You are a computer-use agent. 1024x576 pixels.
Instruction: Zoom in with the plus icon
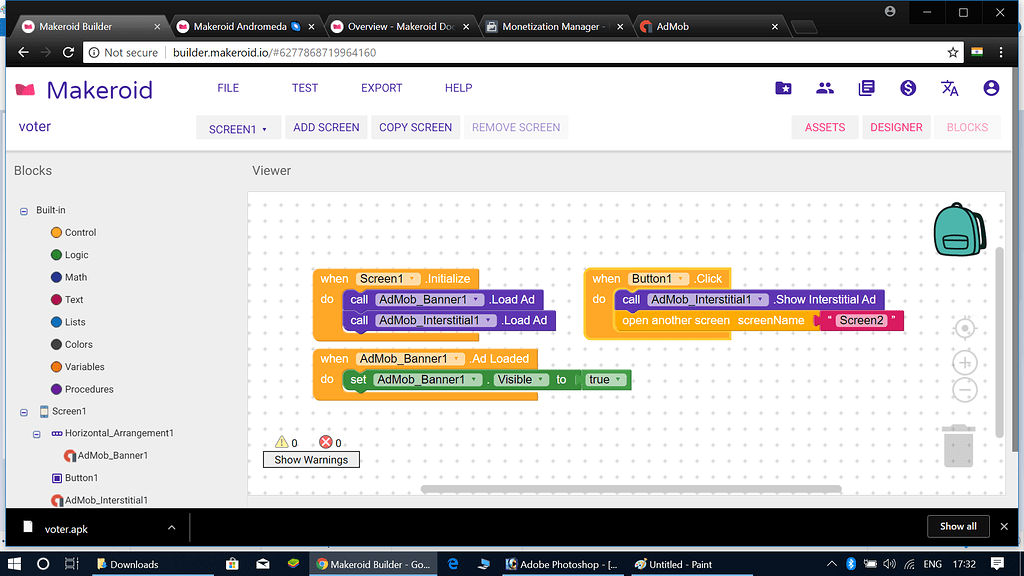964,362
